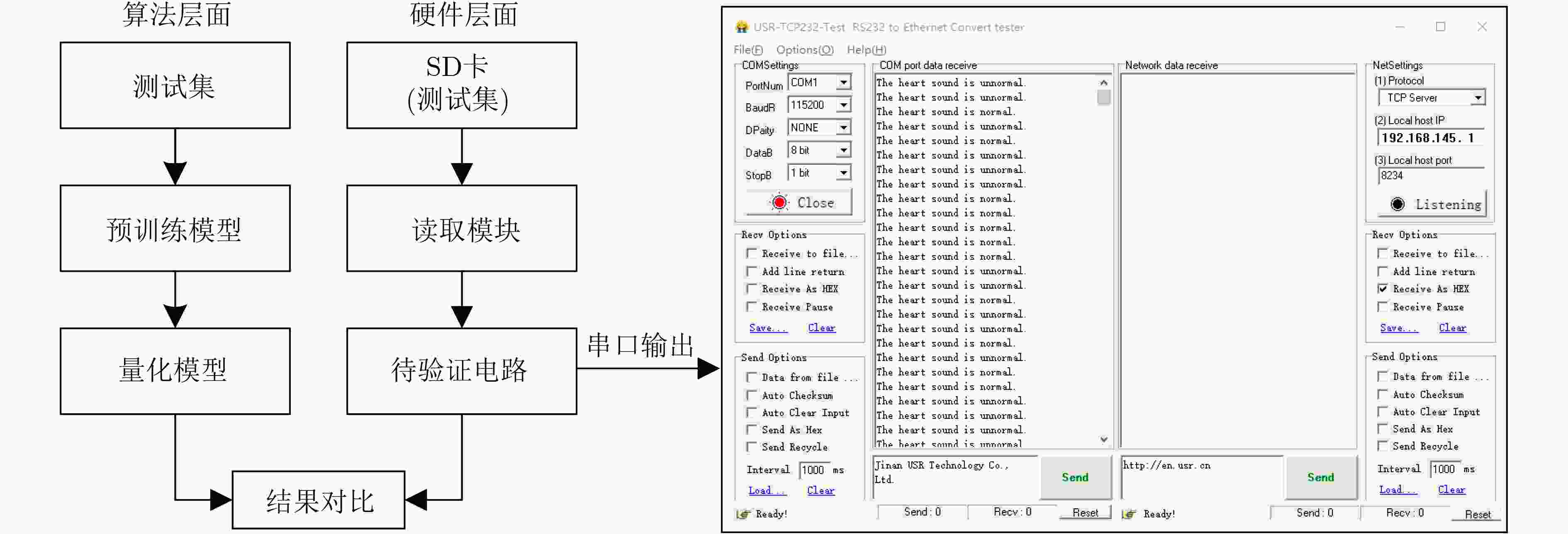Open the File menu
Screen dimensions: 1568x534
[x=748, y=50]
